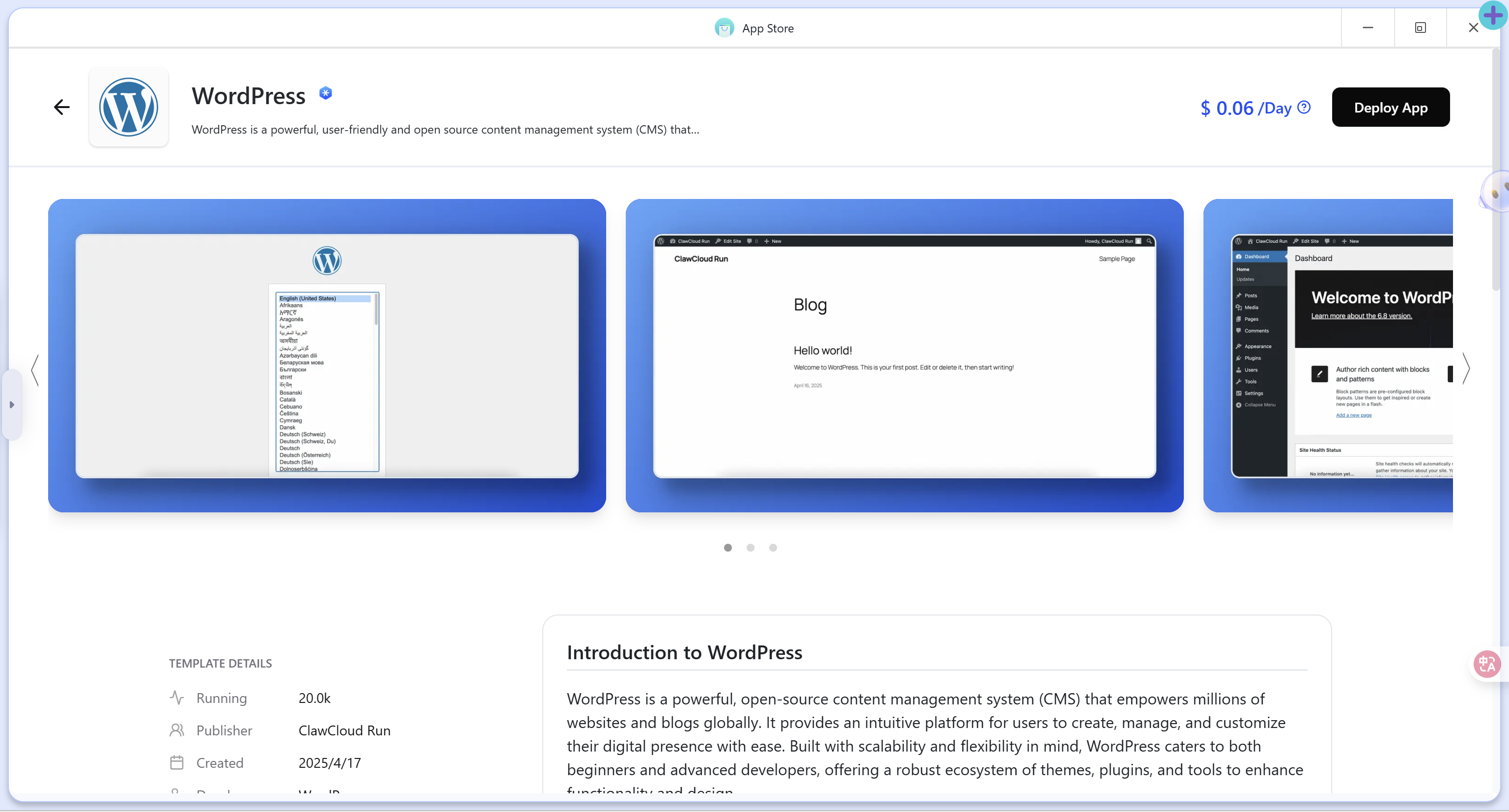
Task: Click the WordPress logo icon
Action: (x=128, y=107)
